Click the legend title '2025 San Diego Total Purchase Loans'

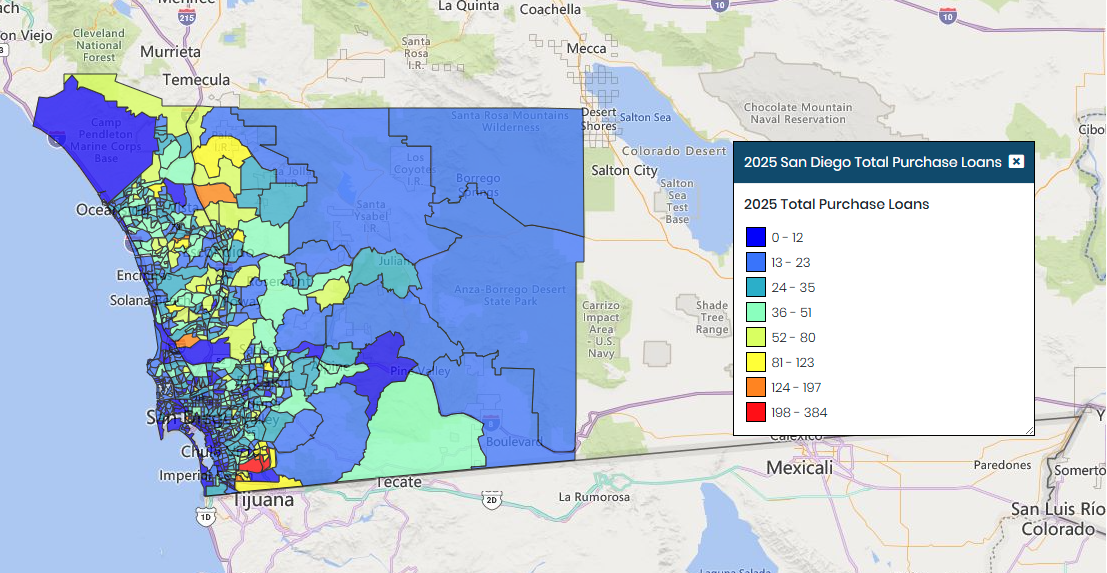coord(873,162)
